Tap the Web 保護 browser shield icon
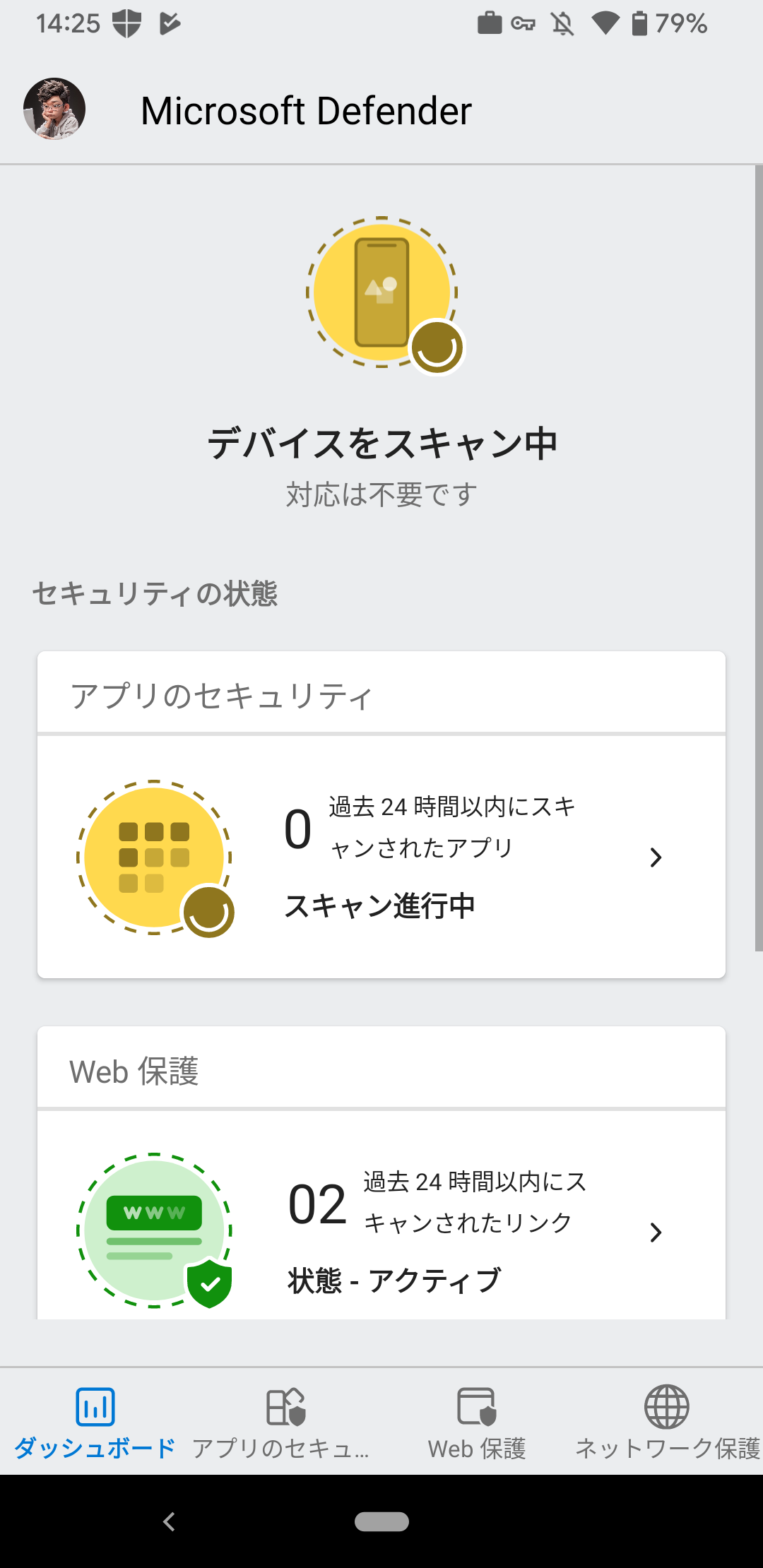 click(x=477, y=1407)
